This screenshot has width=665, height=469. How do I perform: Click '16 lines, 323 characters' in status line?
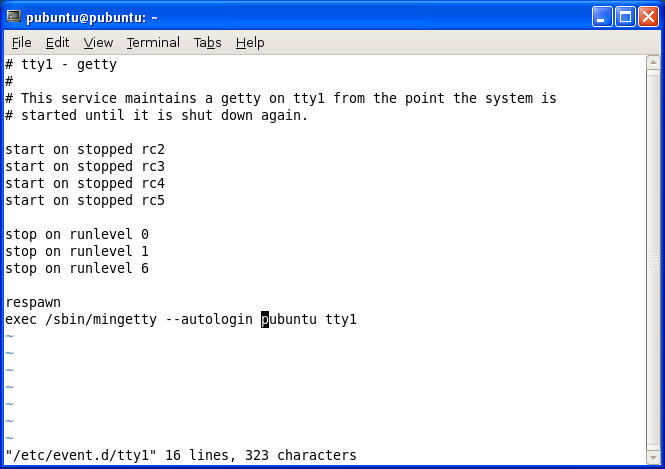point(261,455)
